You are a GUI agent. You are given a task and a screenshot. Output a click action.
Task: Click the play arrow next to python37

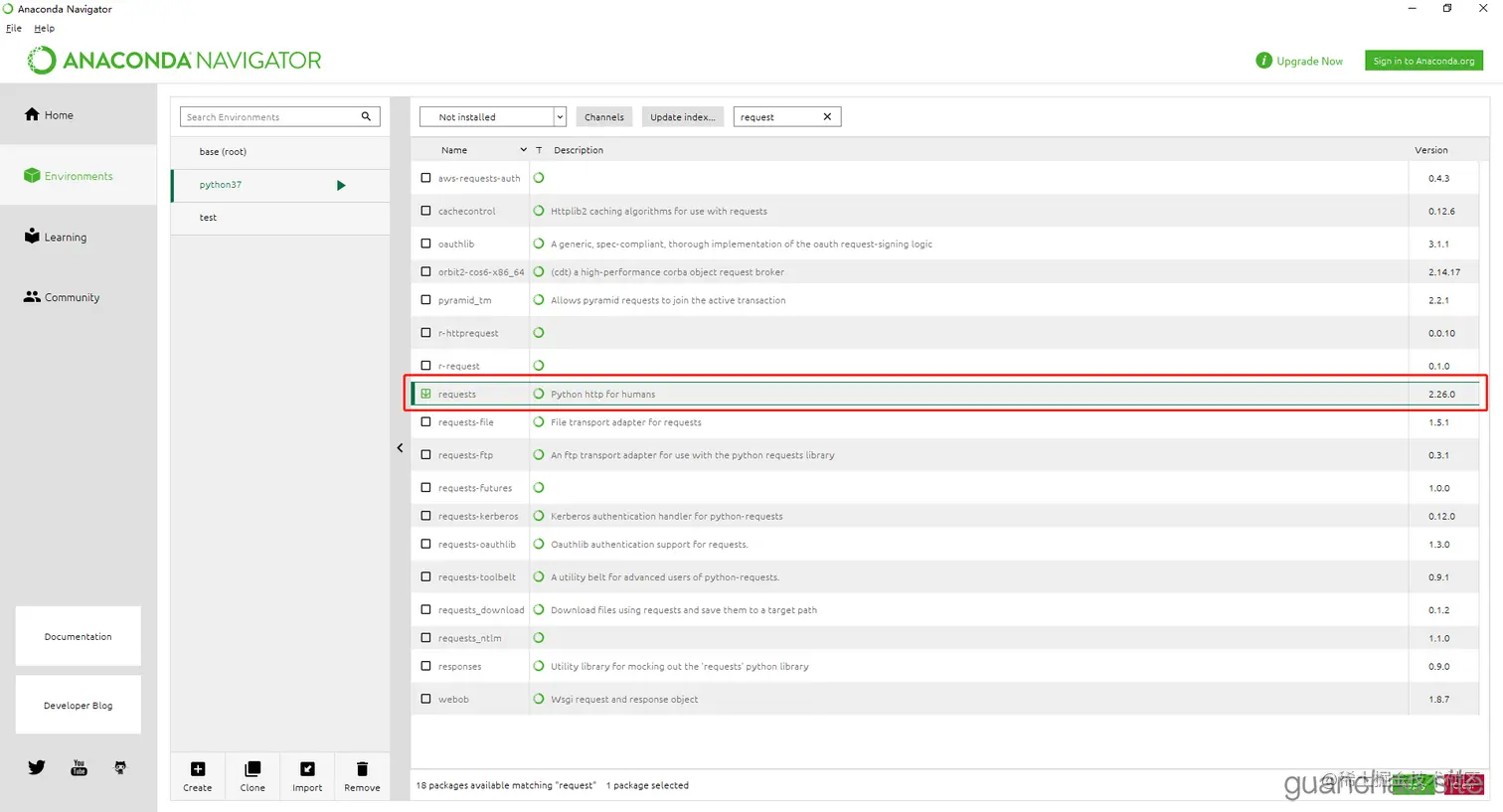click(x=341, y=185)
